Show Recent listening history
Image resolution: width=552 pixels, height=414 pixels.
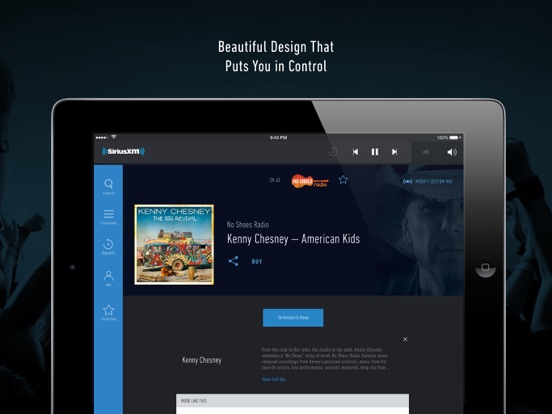coord(108,247)
